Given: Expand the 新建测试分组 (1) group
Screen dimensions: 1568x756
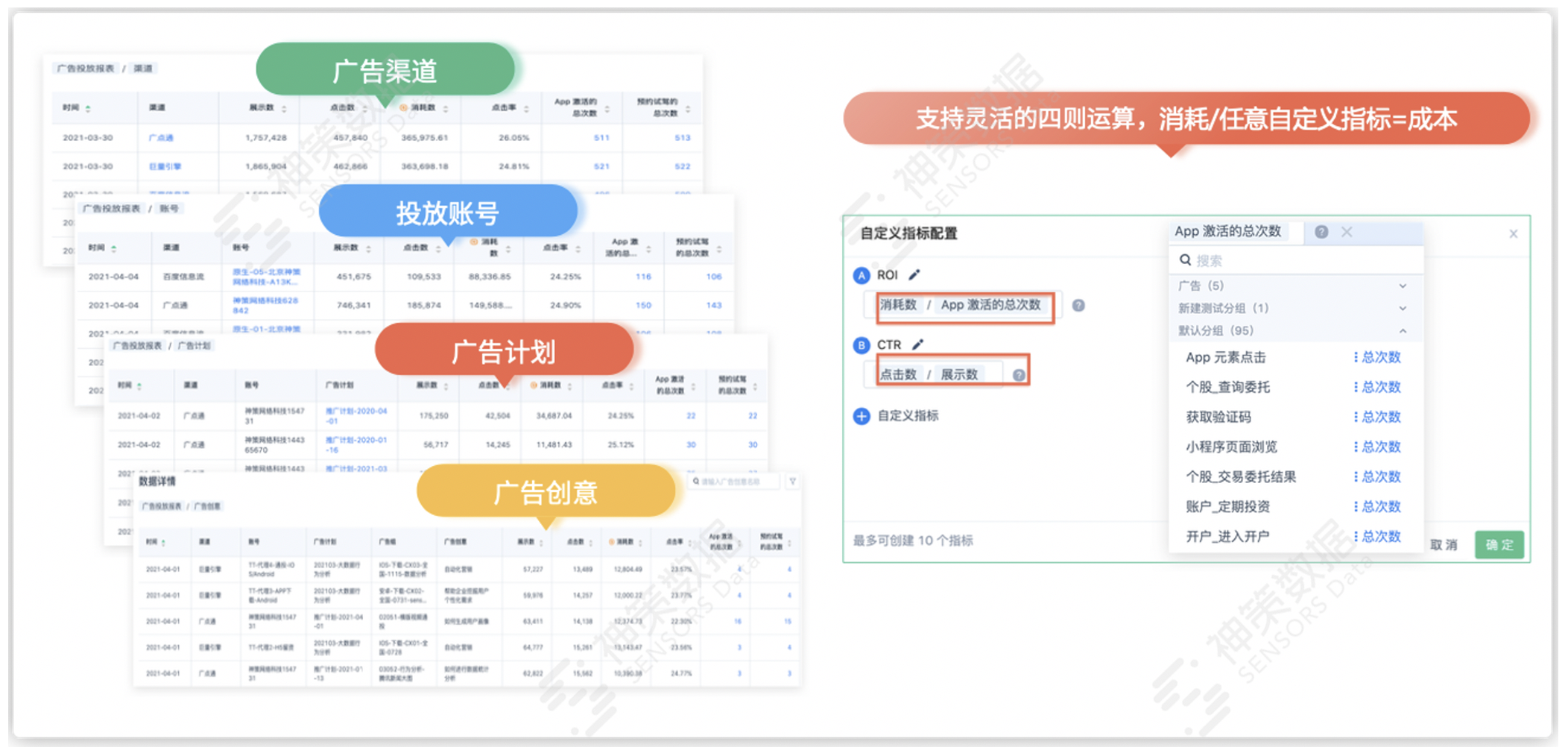Looking at the screenshot, I should pyautogui.click(x=1403, y=309).
